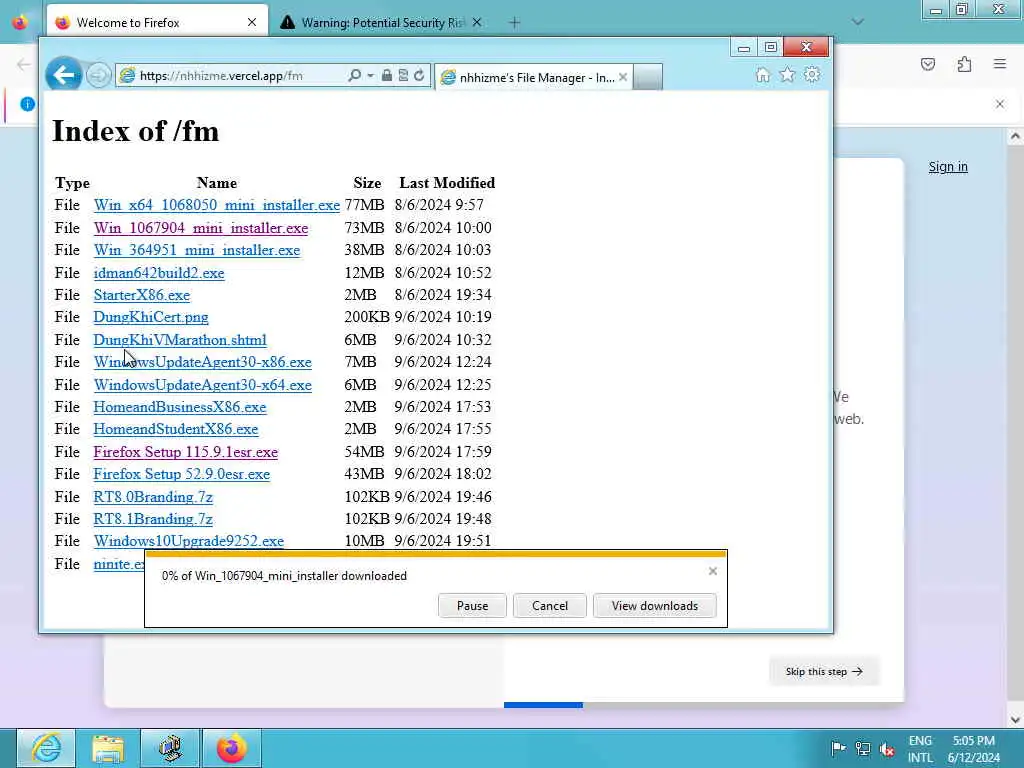Viewport: 1024px width, 768px height.
Task: Open Win_1067904_mini_installer.exe link
Action: coord(201,228)
